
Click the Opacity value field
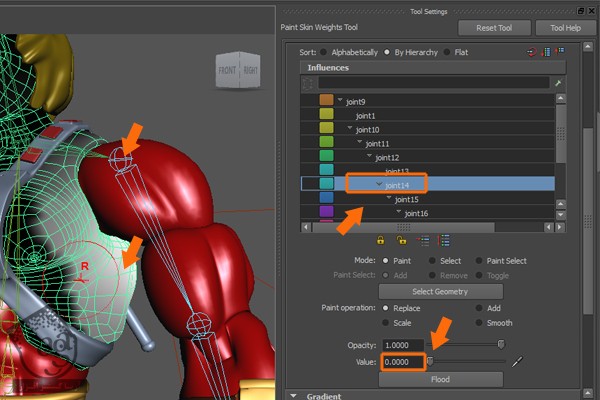tap(403, 345)
